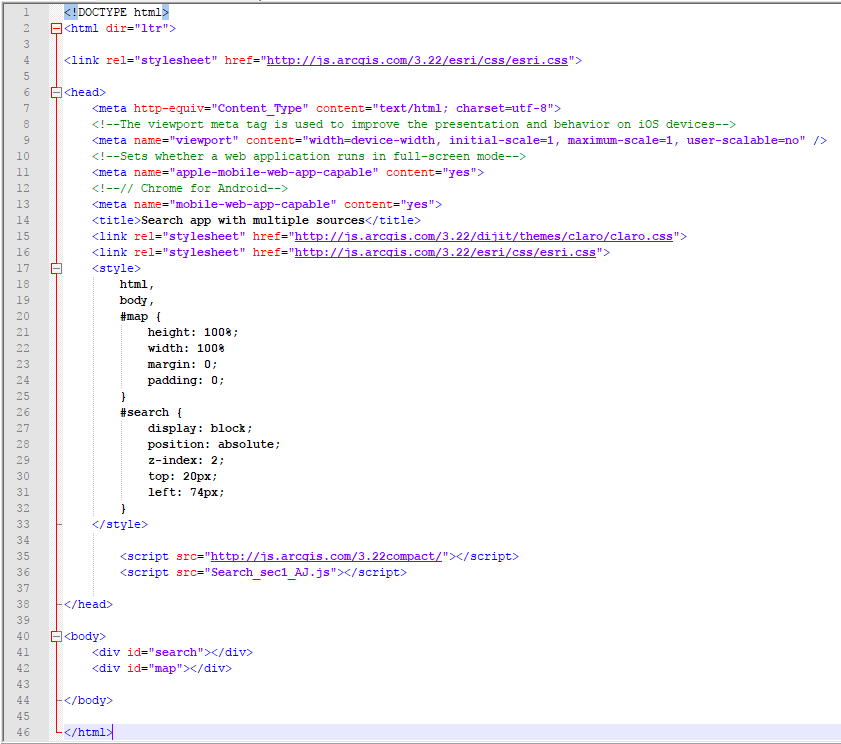841x744 pixels.
Task: Click 'z-index: 2;' declaration
Action: [x=186, y=460]
